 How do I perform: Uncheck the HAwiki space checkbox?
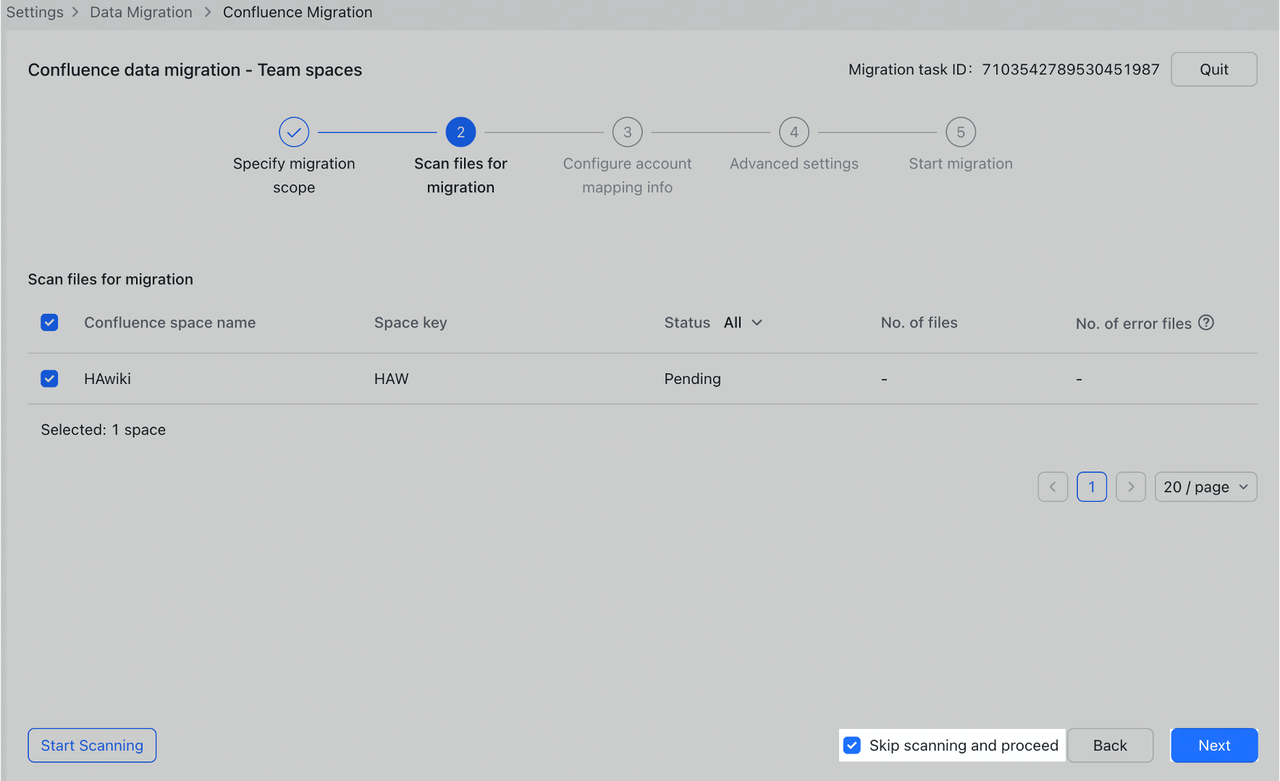(49, 379)
